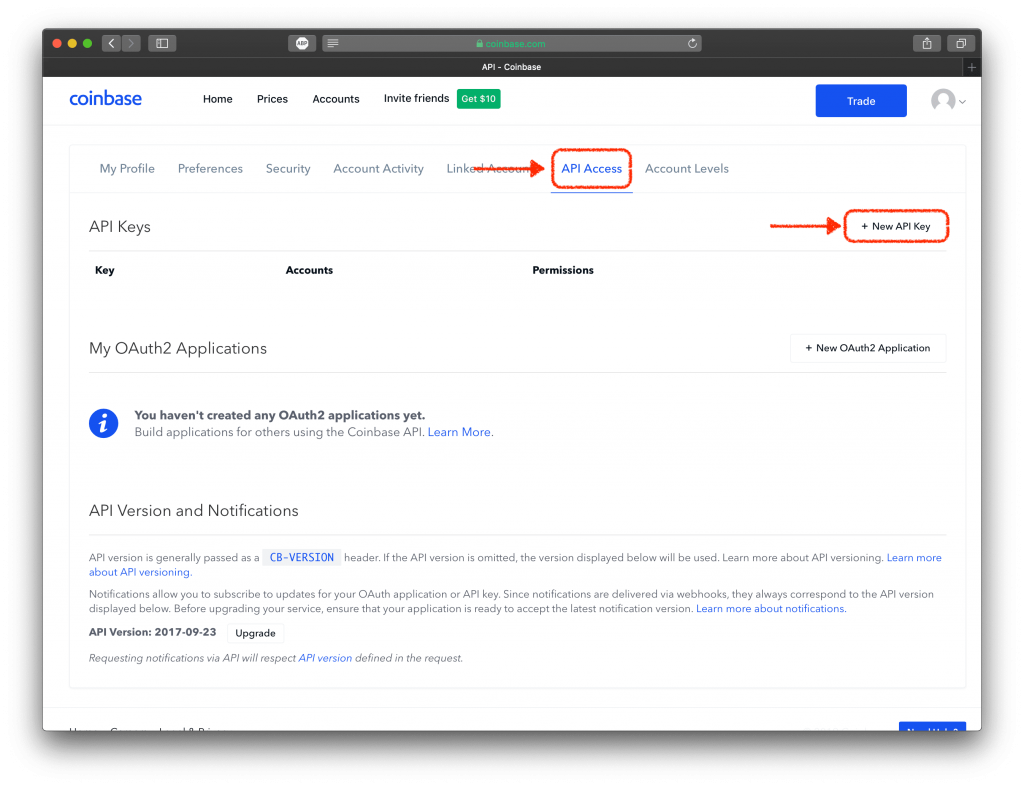Click the blue Trade button

pyautogui.click(x=861, y=101)
